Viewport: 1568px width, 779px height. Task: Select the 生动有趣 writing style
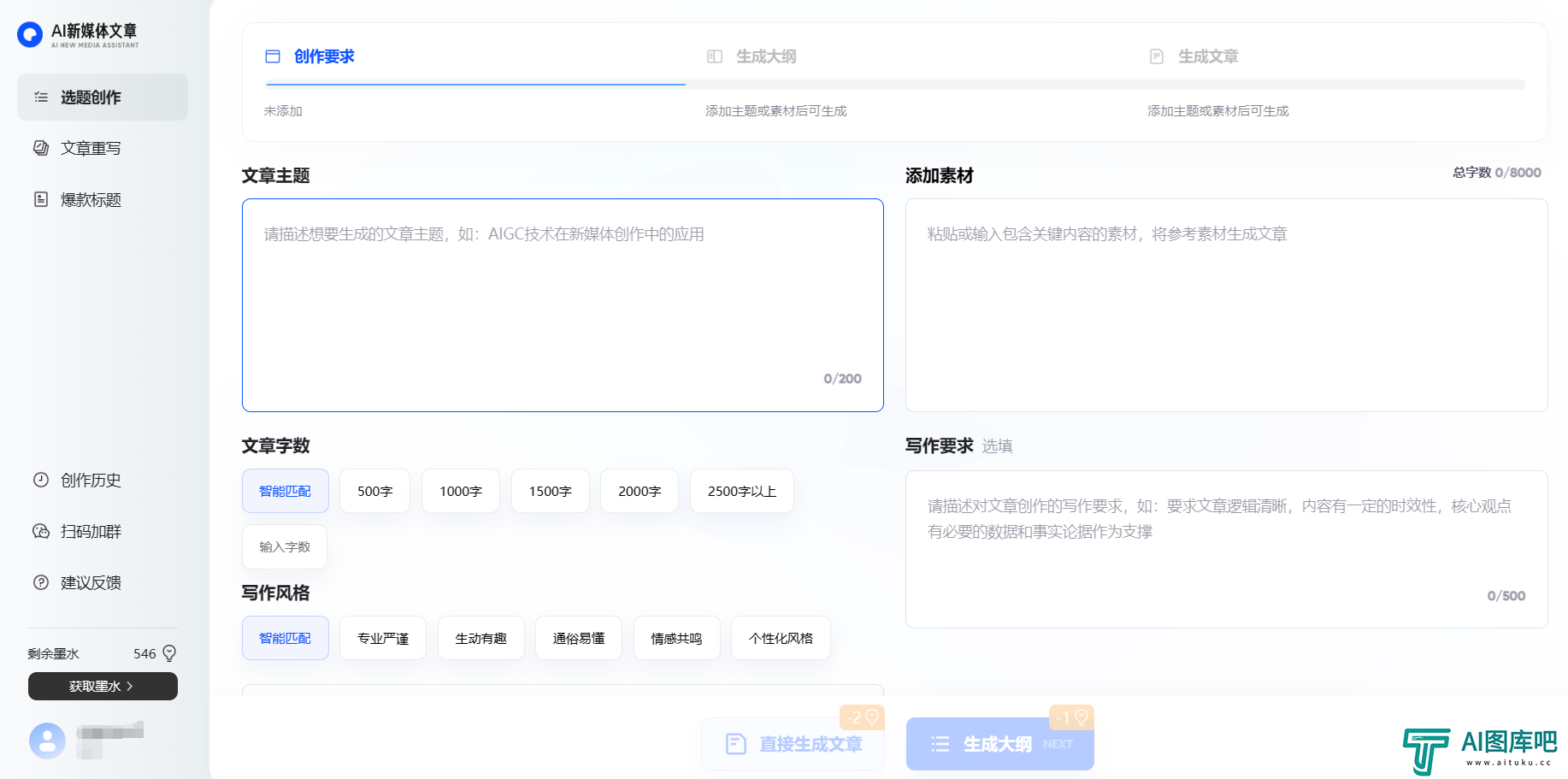click(480, 638)
